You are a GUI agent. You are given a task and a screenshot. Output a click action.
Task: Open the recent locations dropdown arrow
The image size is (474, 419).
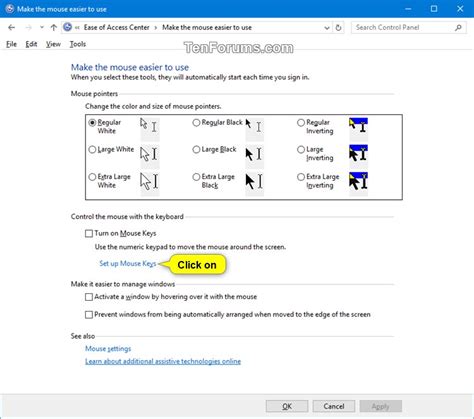tap(42, 27)
